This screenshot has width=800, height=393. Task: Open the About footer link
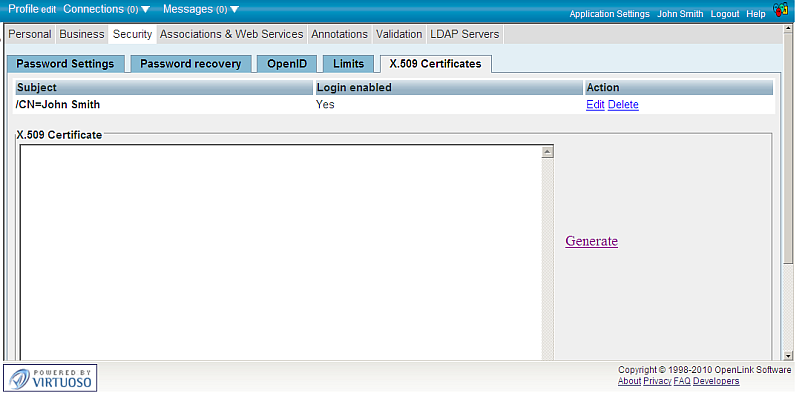(x=629, y=381)
